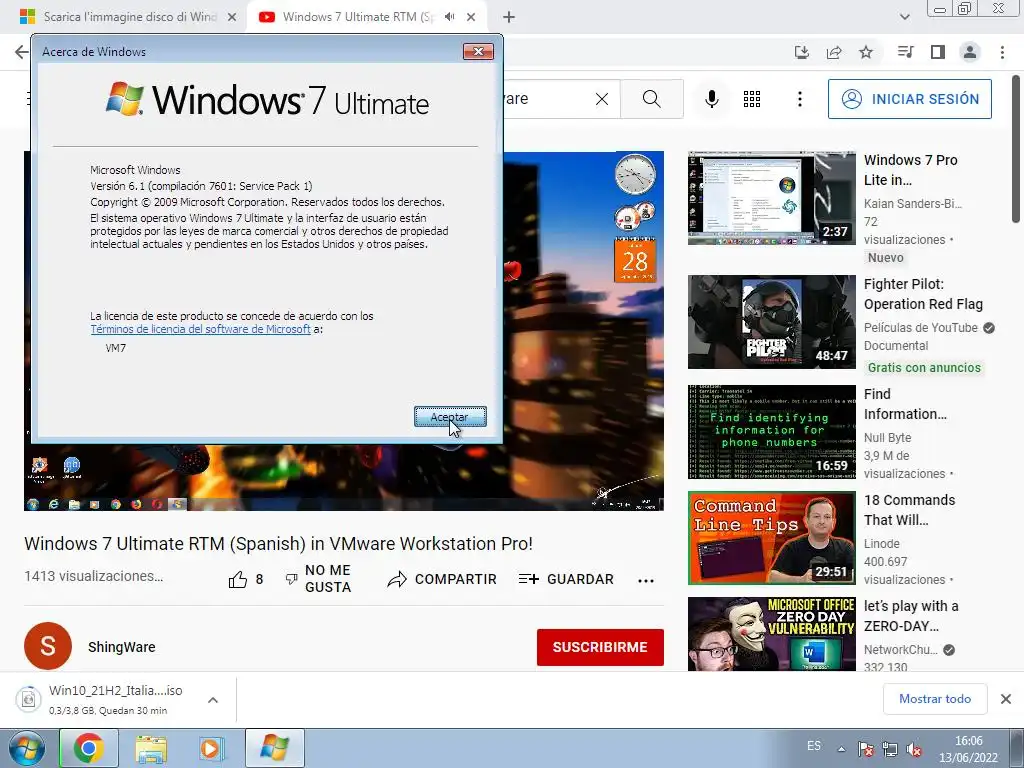Show hidden tray icons arrow
The width and height of the screenshot is (1024, 768).
[841, 749]
